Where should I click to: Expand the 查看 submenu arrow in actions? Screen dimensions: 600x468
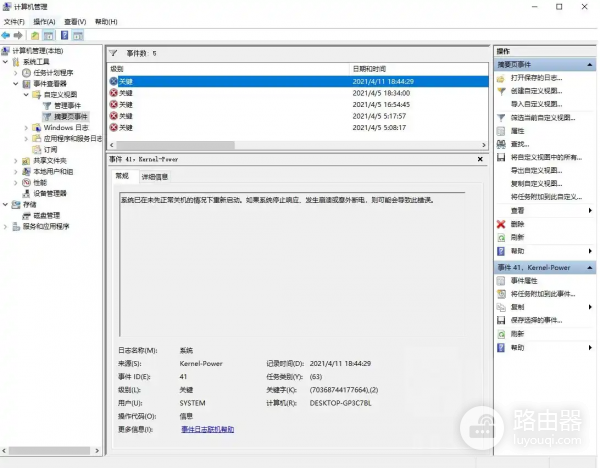(590, 211)
